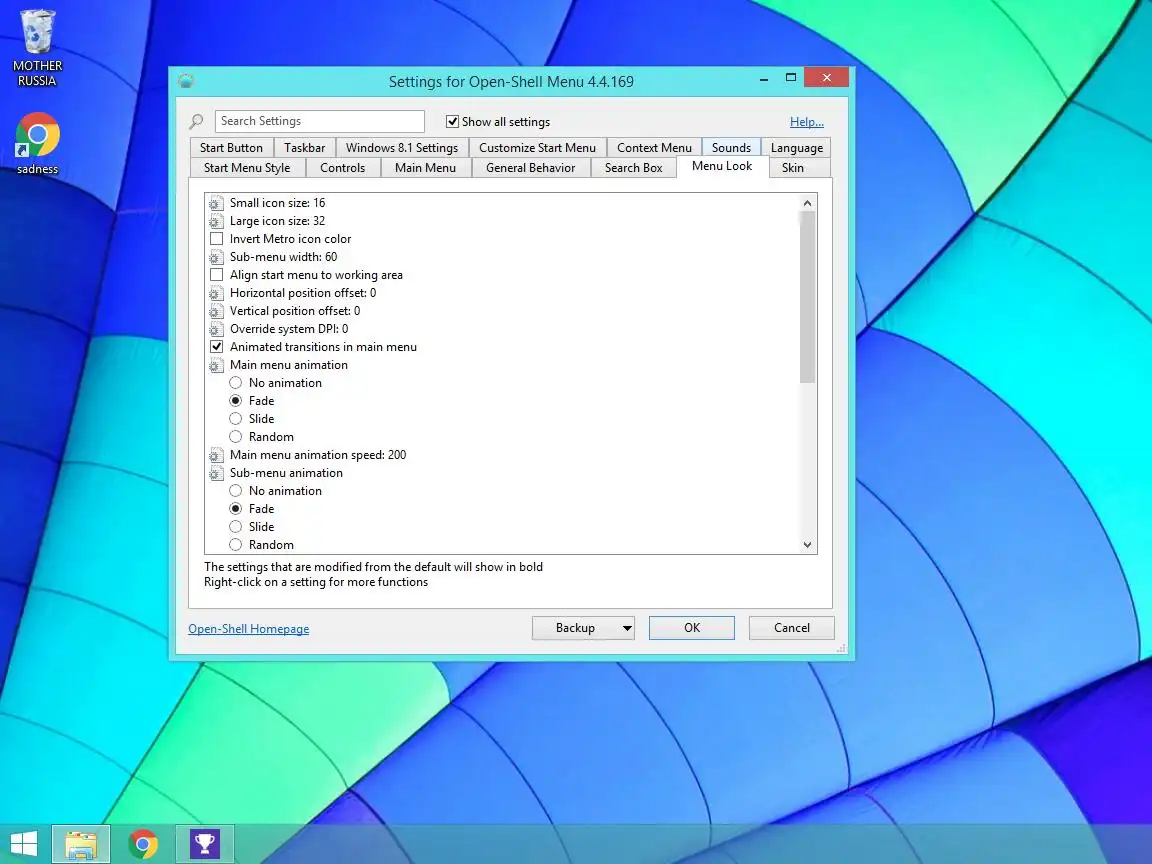The height and width of the screenshot is (864, 1152).
Task: Select the Sub-menu width: 60 setting
Action: [x=284, y=257]
